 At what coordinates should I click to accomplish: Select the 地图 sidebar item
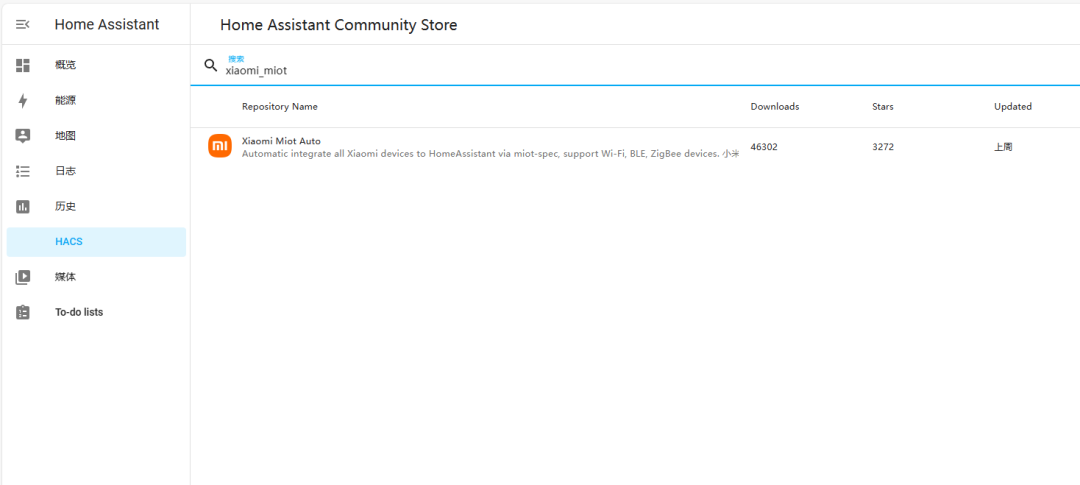96,136
